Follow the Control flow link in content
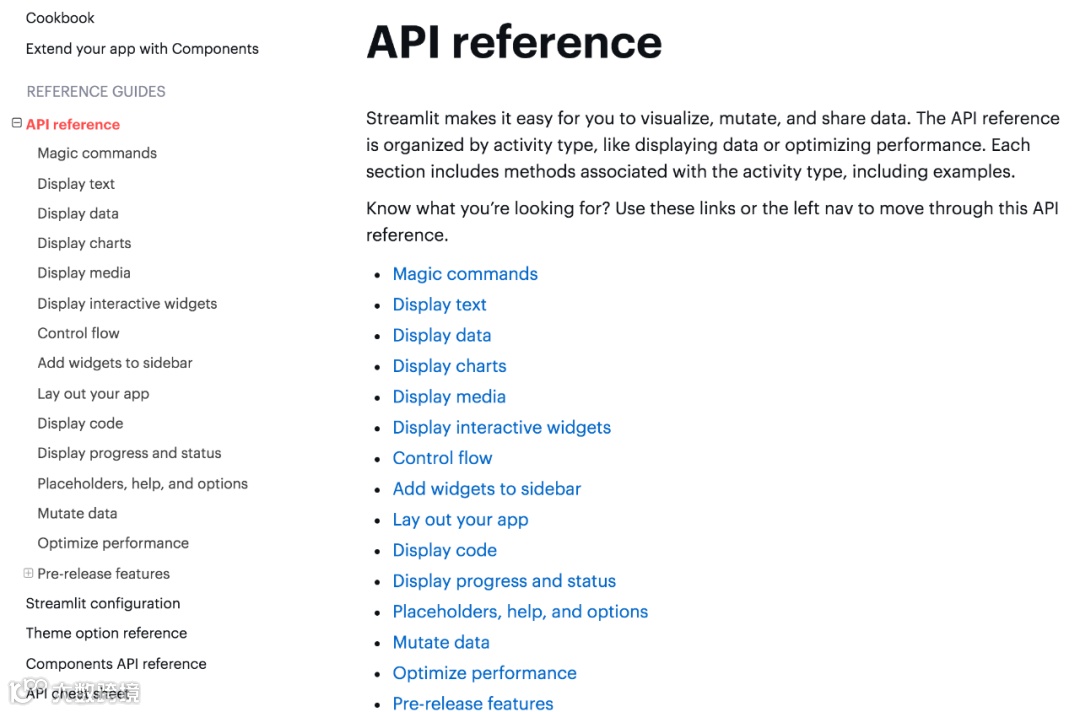The height and width of the screenshot is (712, 1080). [x=442, y=458]
